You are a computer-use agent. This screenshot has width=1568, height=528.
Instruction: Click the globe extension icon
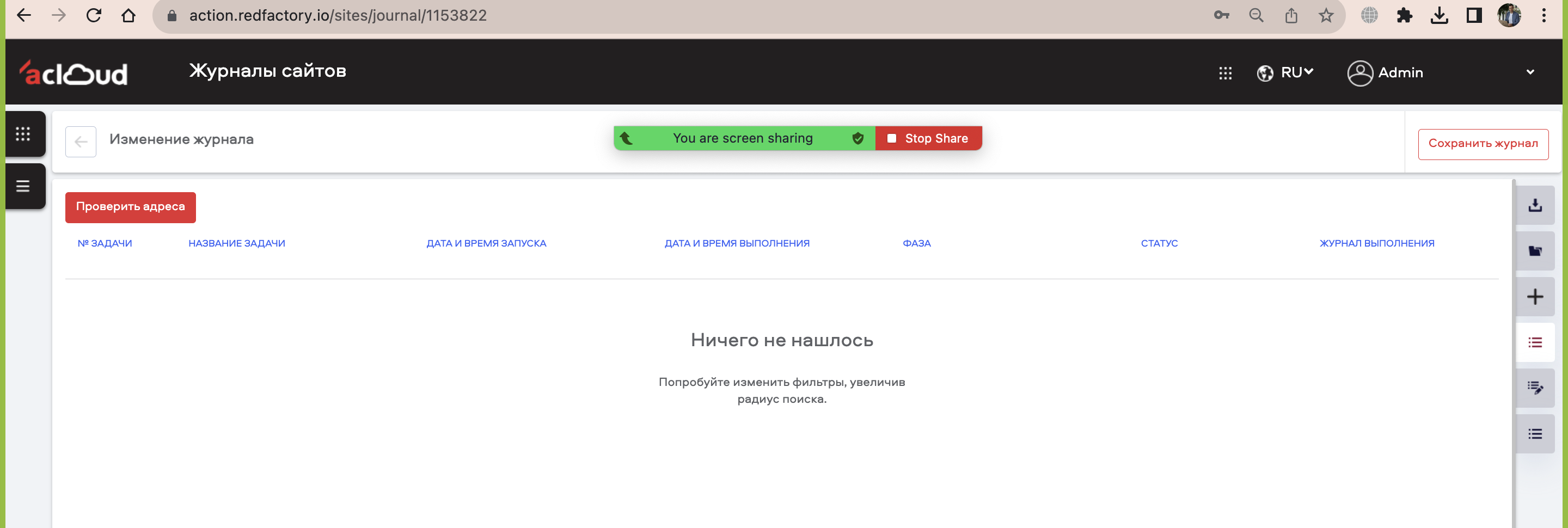tap(1370, 15)
